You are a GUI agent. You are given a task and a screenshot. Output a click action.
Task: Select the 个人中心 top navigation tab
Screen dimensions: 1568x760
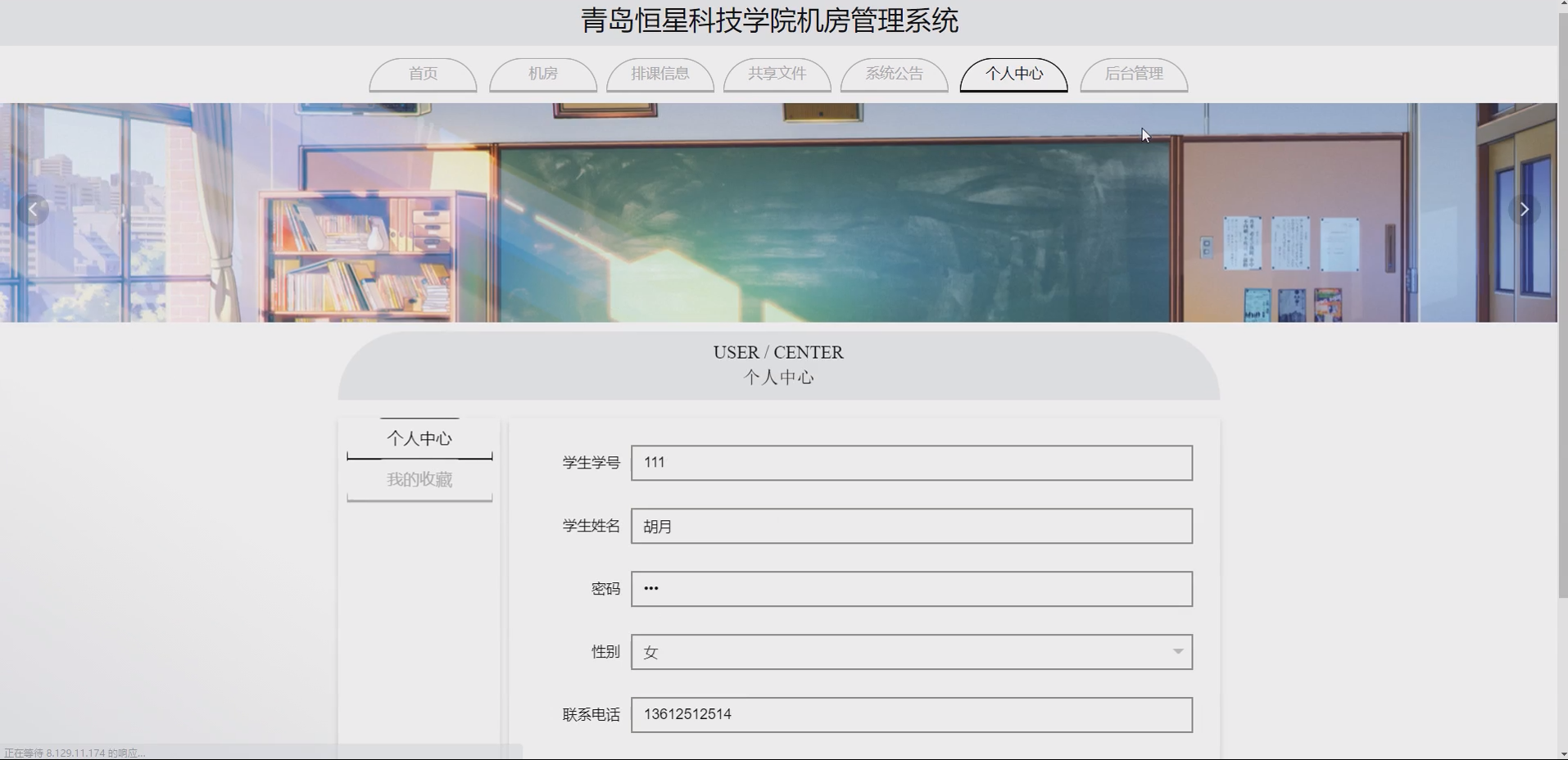(x=1013, y=75)
